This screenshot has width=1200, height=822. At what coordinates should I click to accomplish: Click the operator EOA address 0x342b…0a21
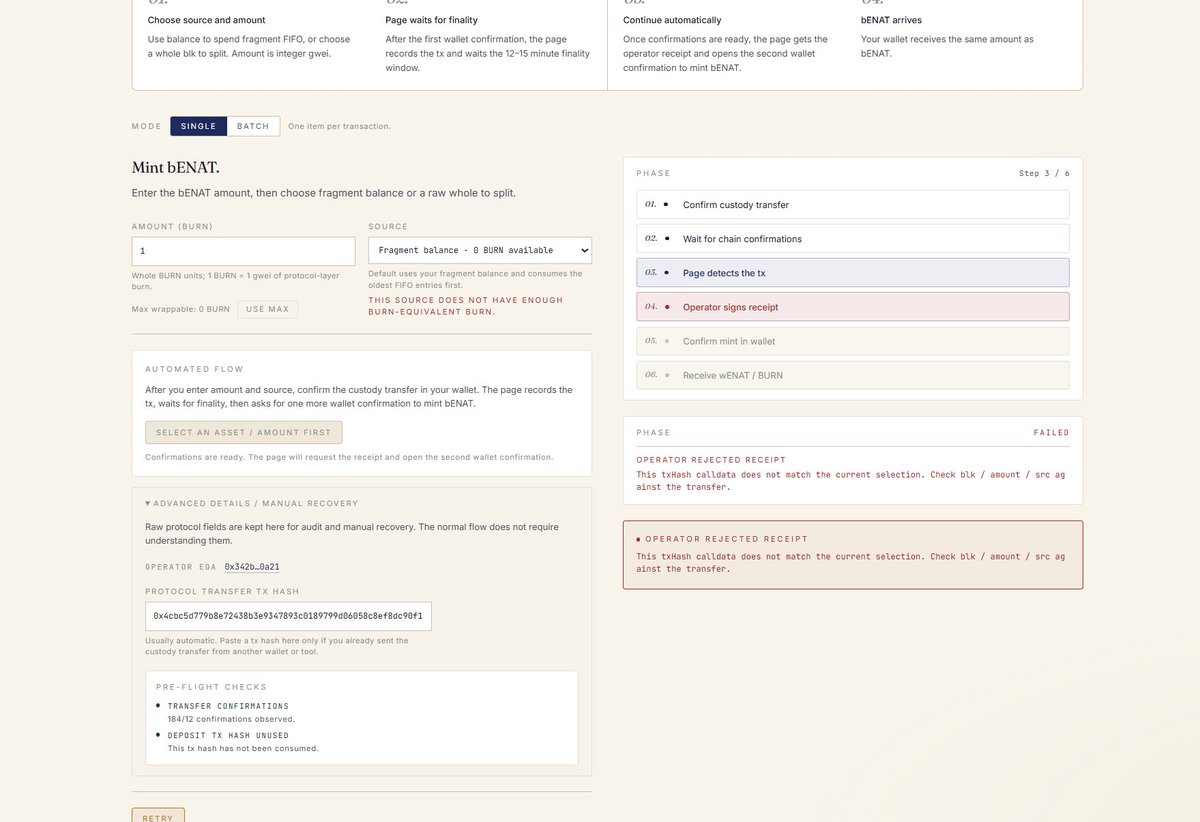point(252,567)
